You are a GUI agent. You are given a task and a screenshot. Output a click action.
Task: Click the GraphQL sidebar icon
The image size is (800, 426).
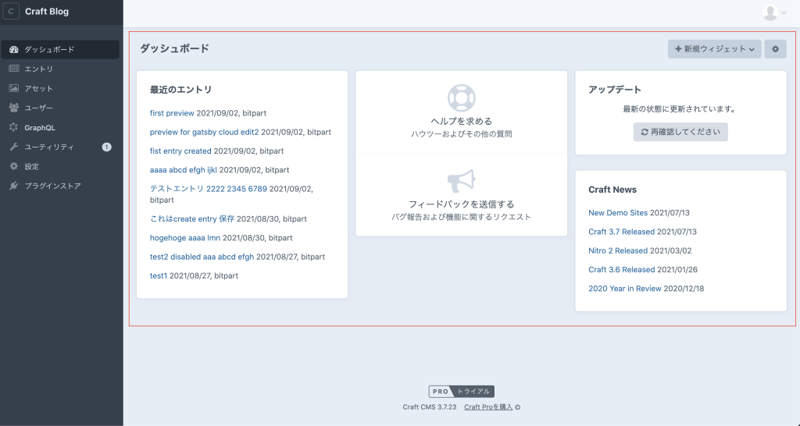point(14,127)
